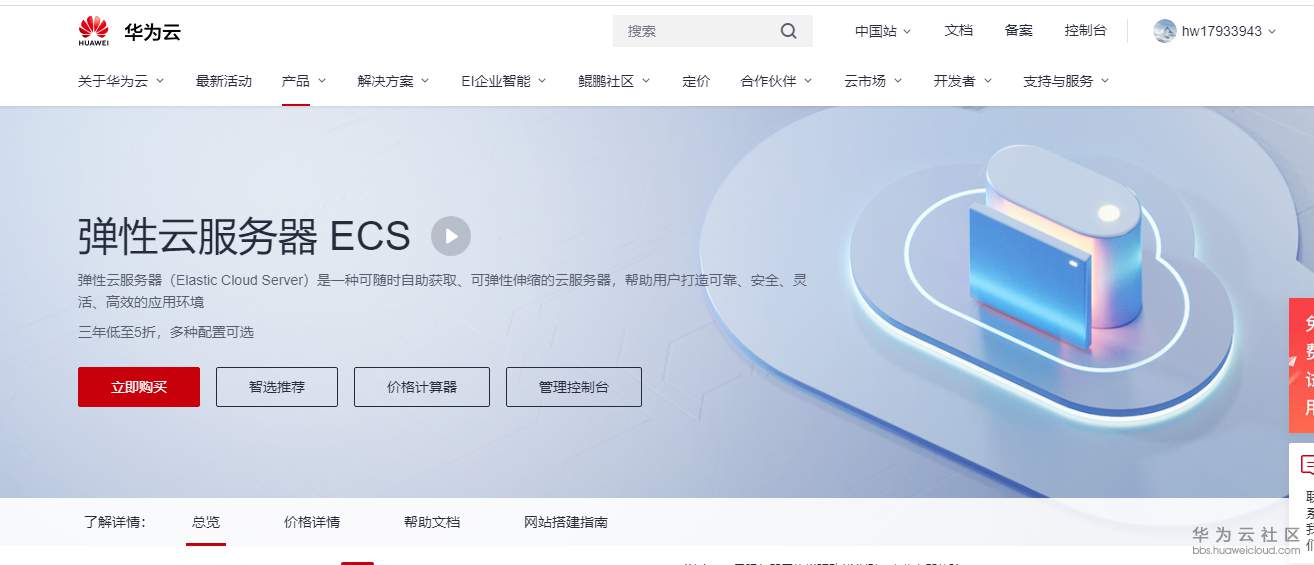Open the 文档 link

click(958, 31)
